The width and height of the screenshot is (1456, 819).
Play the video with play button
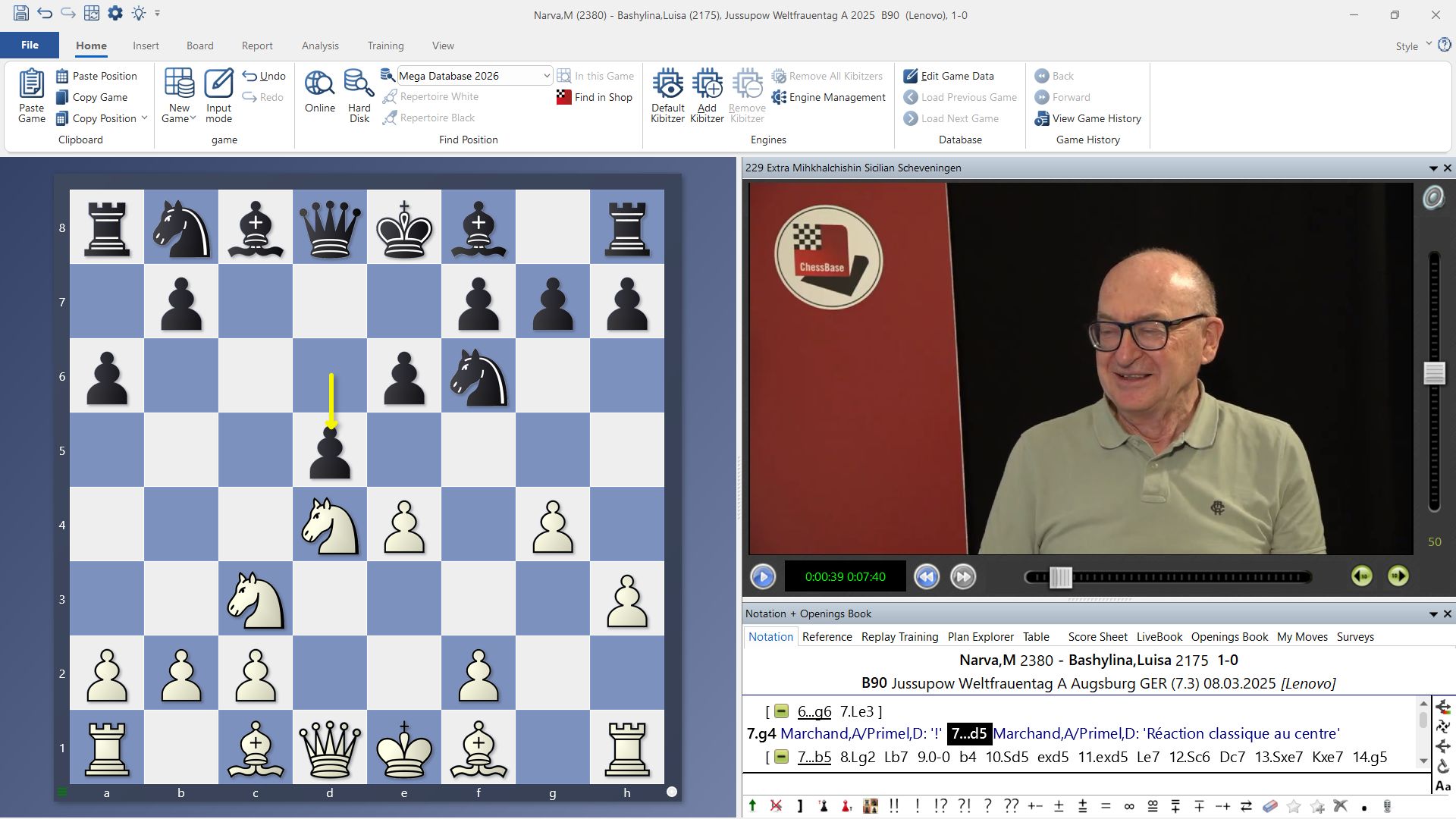763,577
